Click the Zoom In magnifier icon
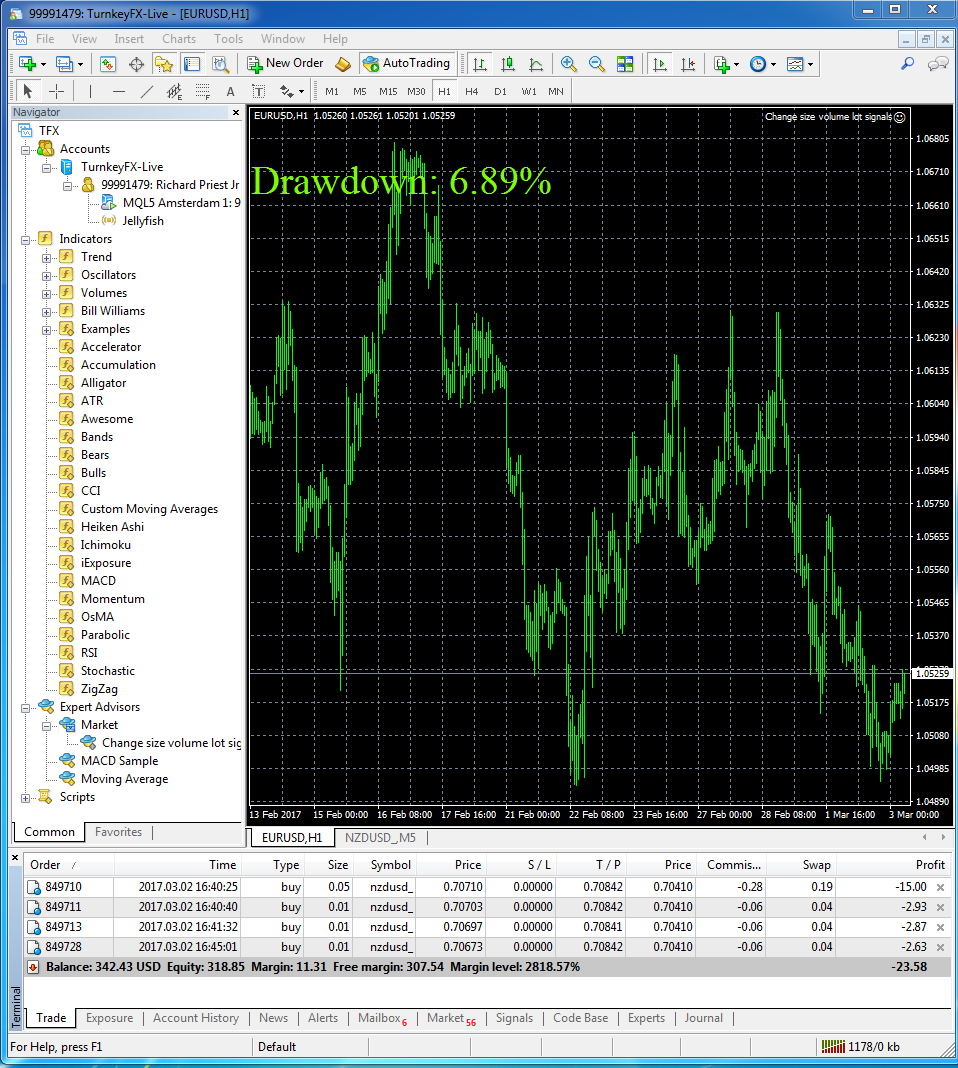This screenshot has width=958, height=1068. (x=569, y=64)
